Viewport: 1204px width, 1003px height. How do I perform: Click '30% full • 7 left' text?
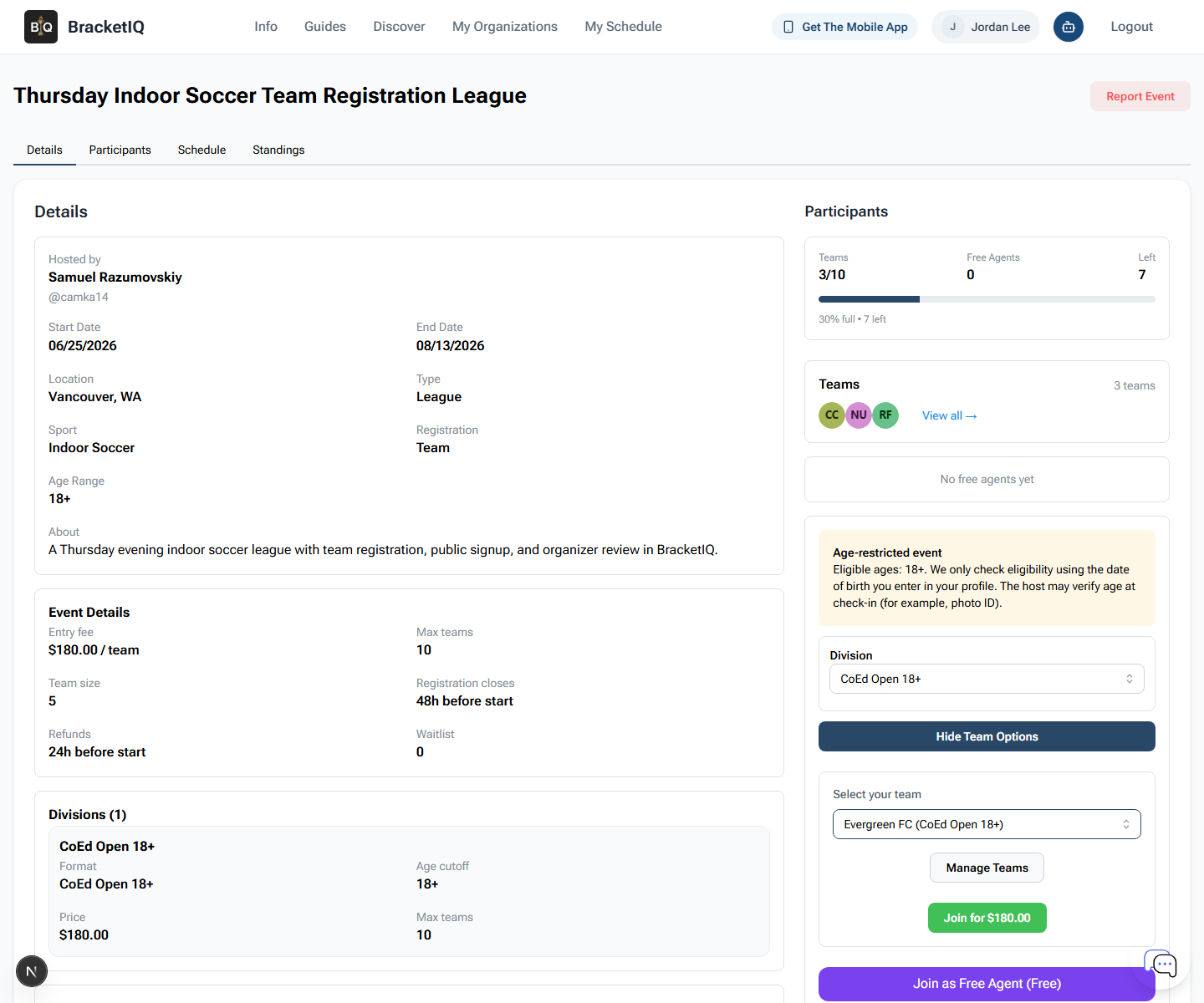[852, 319]
